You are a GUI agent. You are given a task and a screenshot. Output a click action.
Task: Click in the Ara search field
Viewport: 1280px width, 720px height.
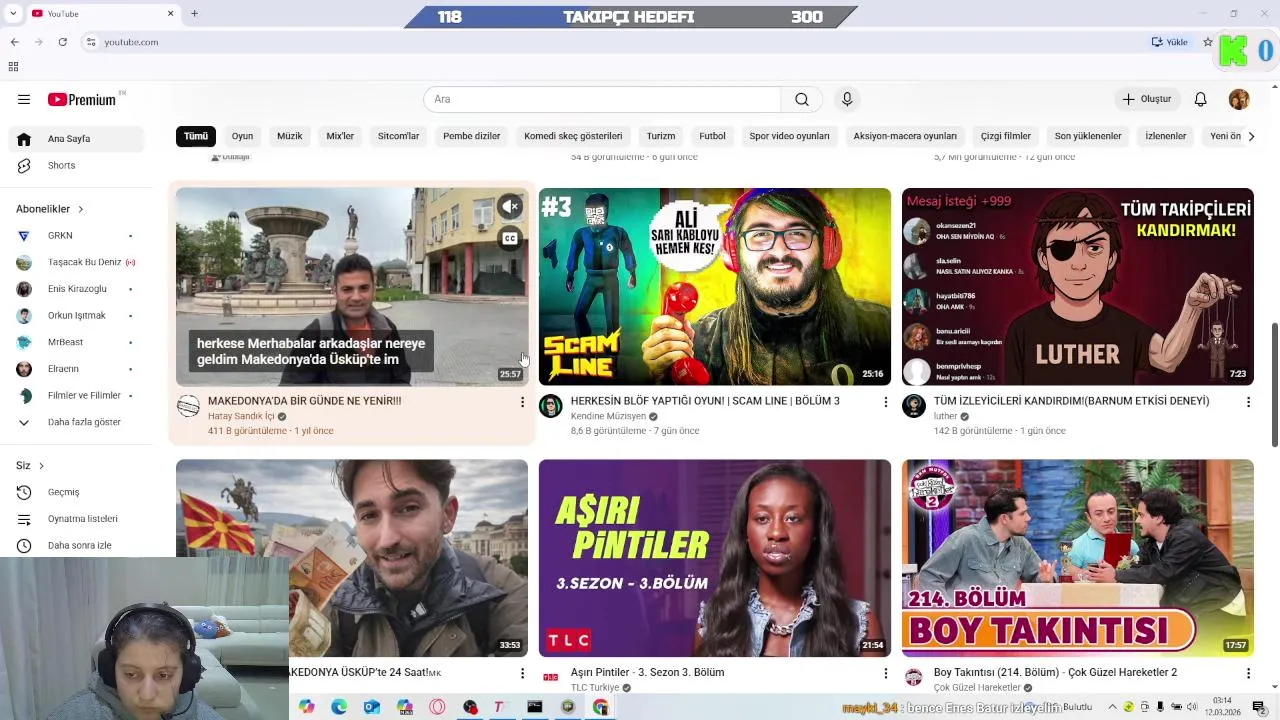click(602, 99)
